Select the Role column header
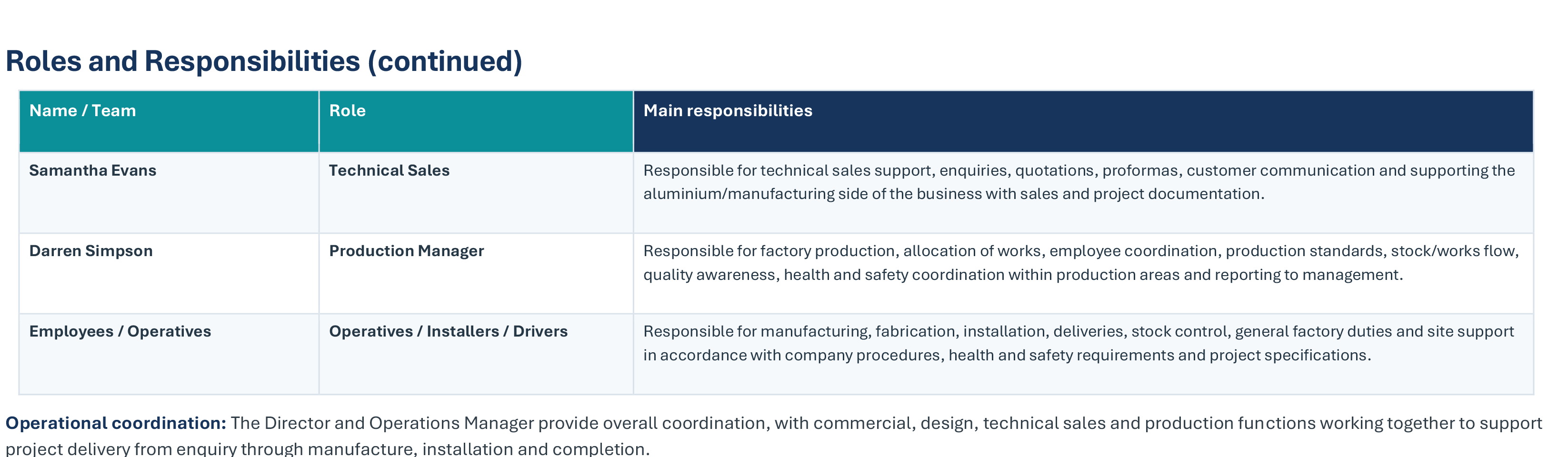Screen dimensions: 1568x457 tap(476, 121)
